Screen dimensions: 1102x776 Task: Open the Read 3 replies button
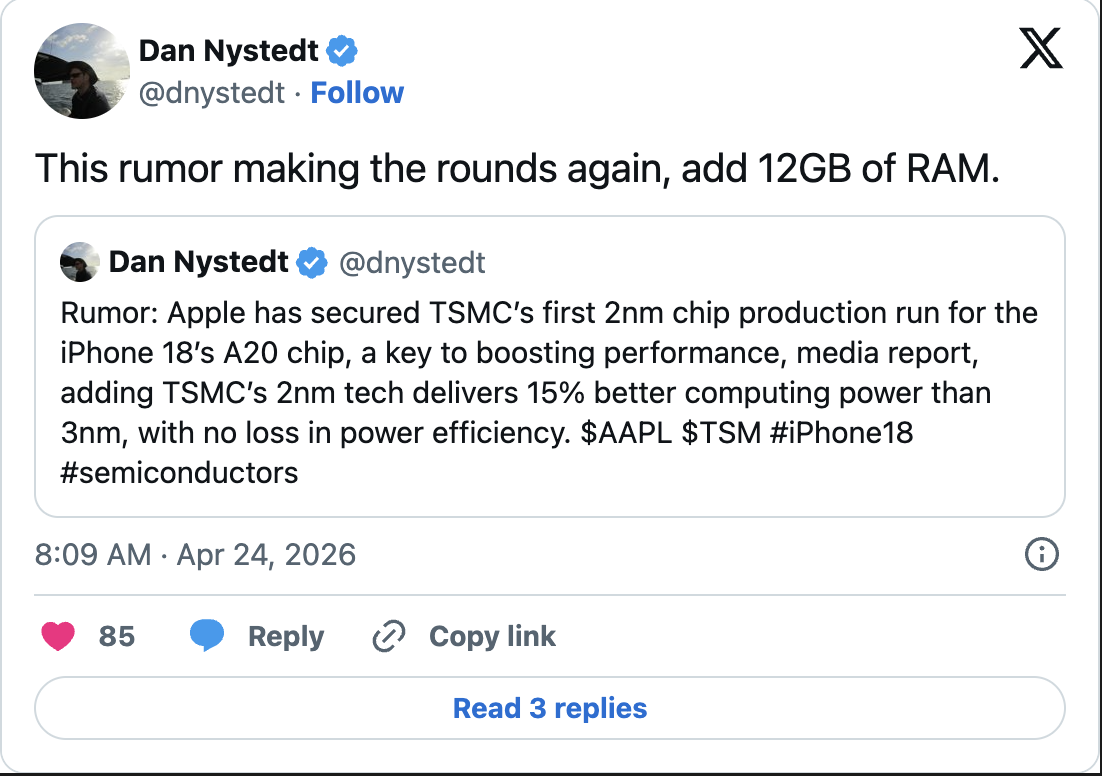(550, 709)
